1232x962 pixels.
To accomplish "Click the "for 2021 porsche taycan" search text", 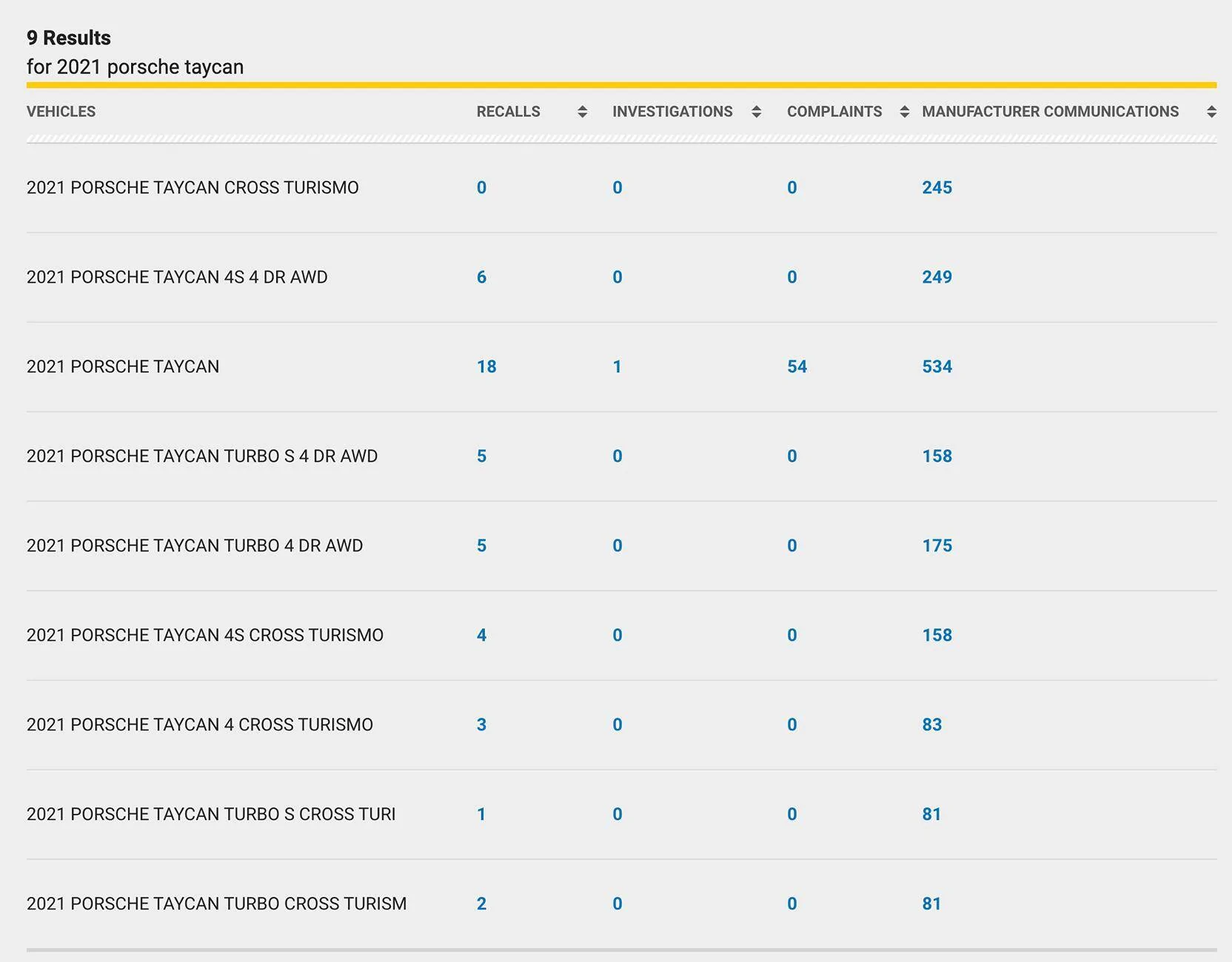I will 135,67.
